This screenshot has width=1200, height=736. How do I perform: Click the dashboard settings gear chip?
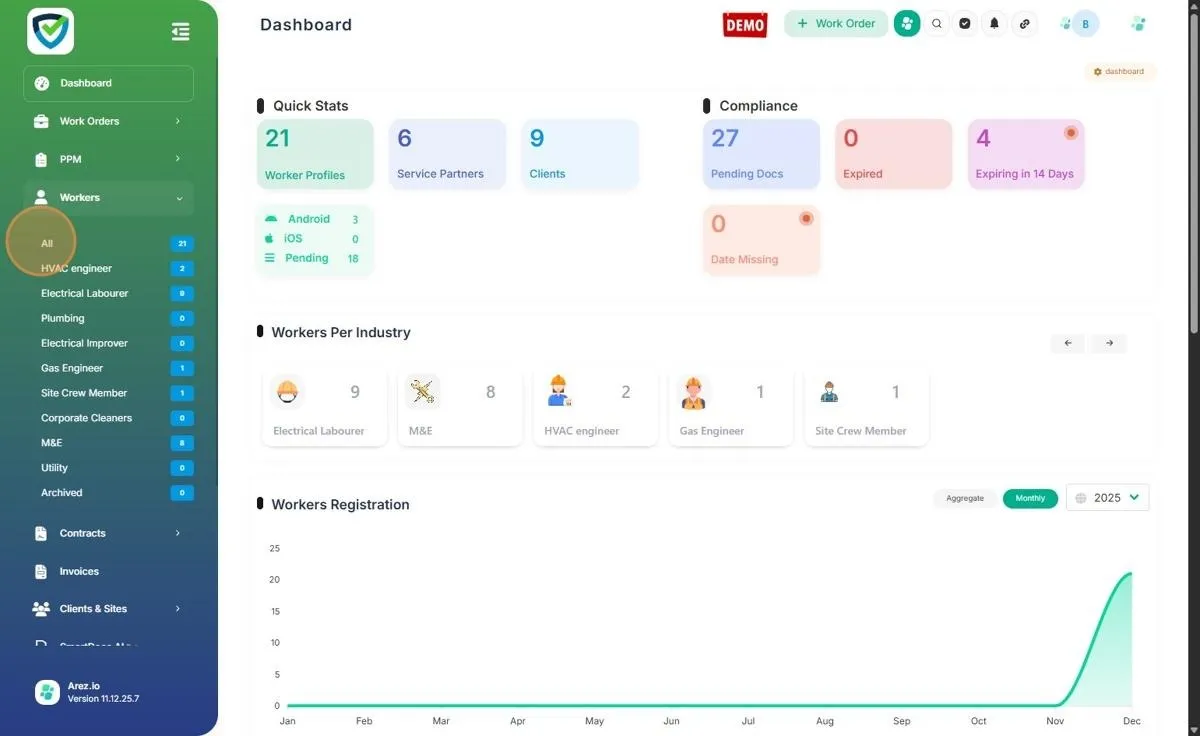pyautogui.click(x=1119, y=72)
